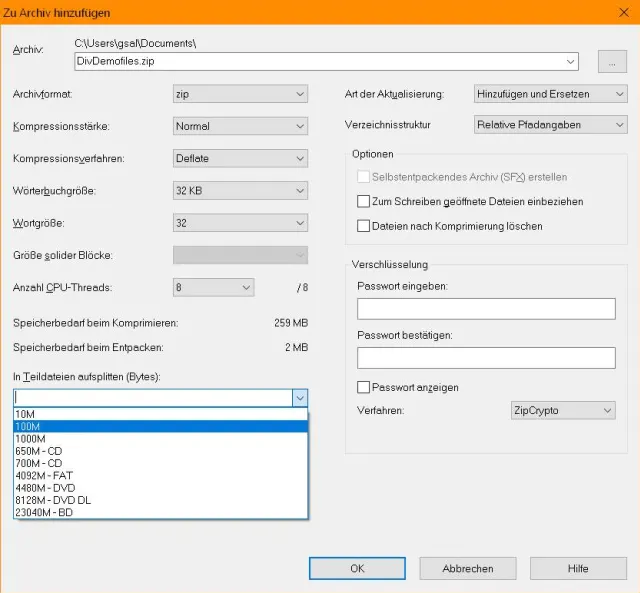Viewport: 640px width, 593px height.
Task: Expand the Art der Aktualisierung dropdown
Action: tap(549, 94)
